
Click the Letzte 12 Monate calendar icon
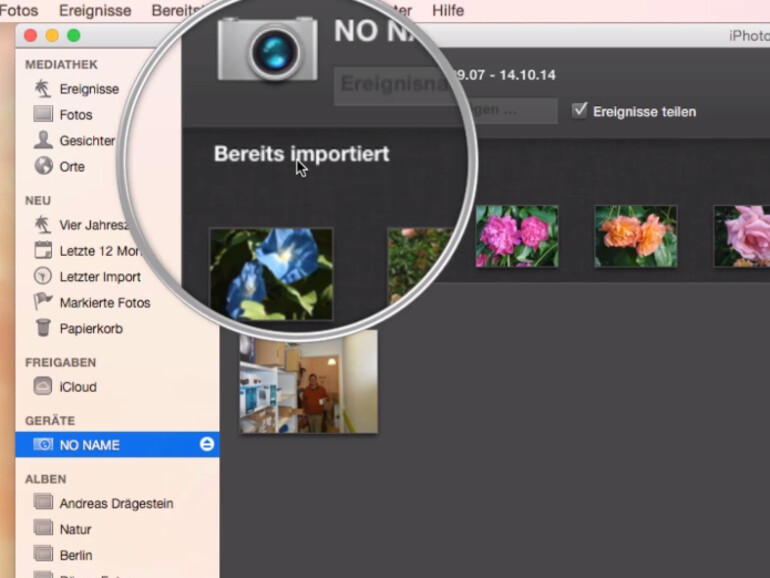(x=43, y=250)
